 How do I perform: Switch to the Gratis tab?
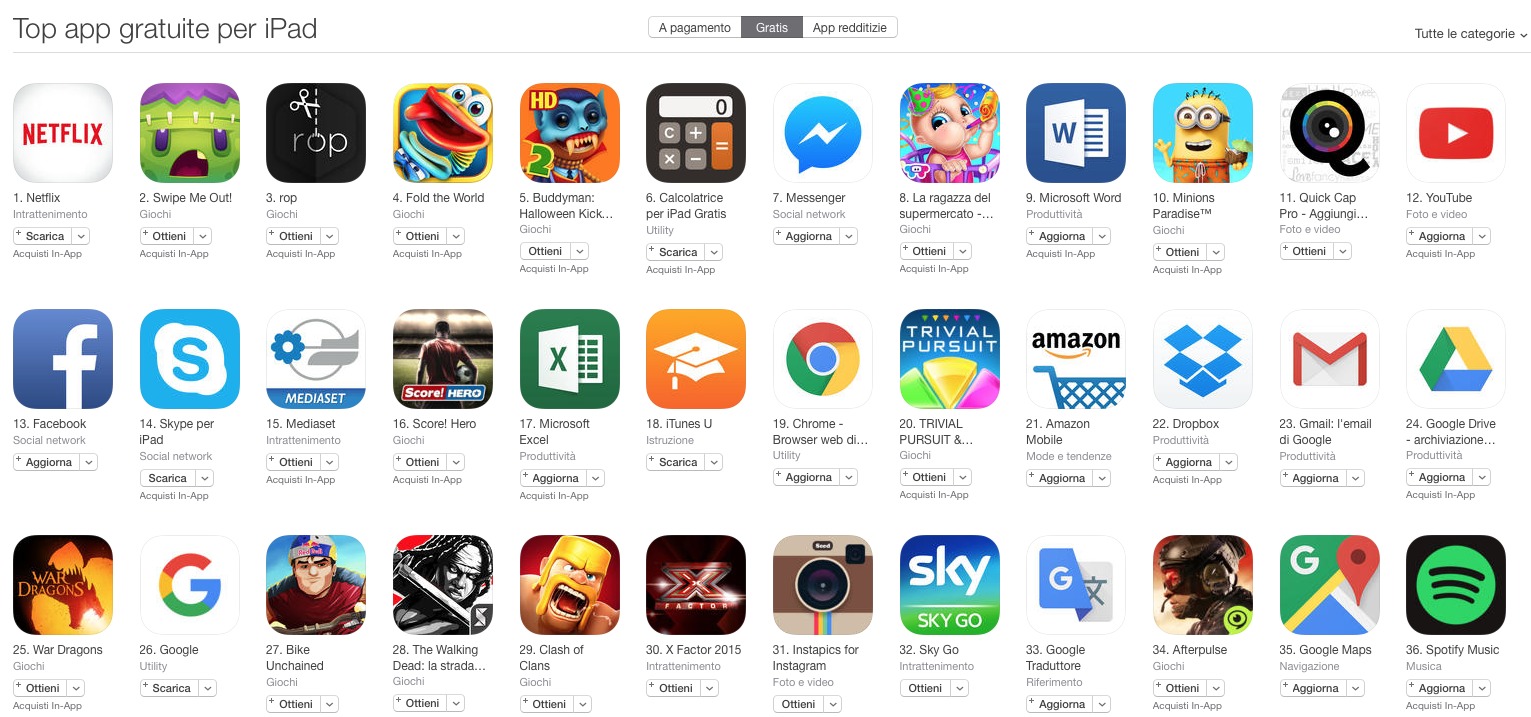pyautogui.click(x=772, y=28)
